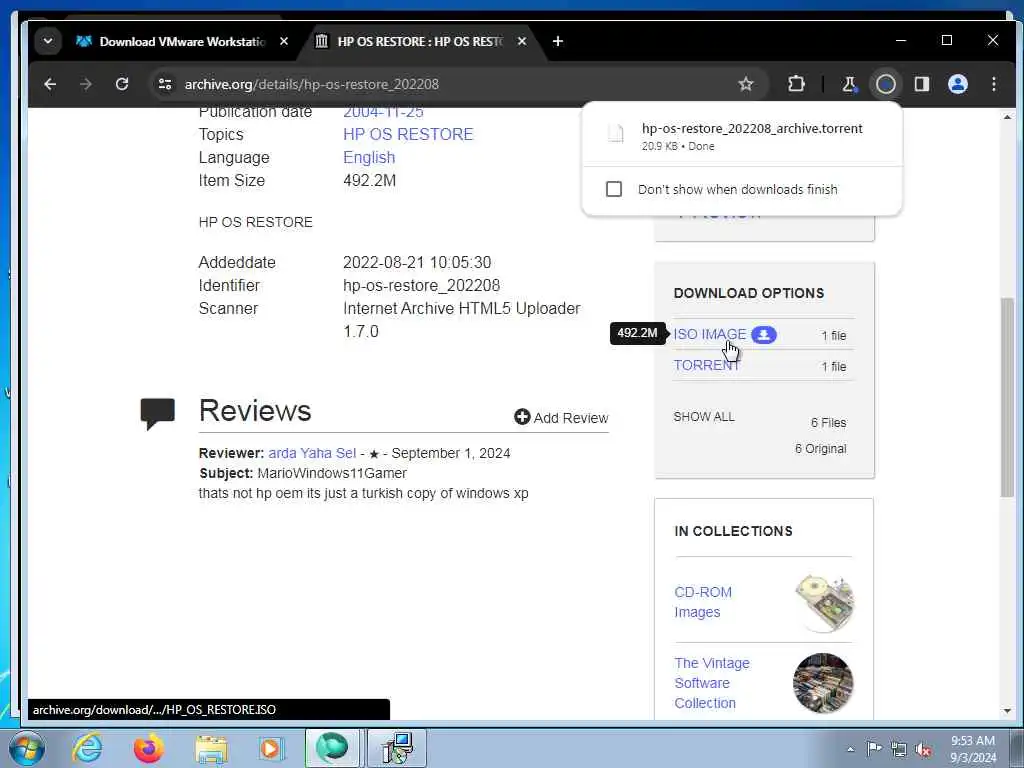Click the Vintage Software Collection thumbnail

(x=823, y=683)
